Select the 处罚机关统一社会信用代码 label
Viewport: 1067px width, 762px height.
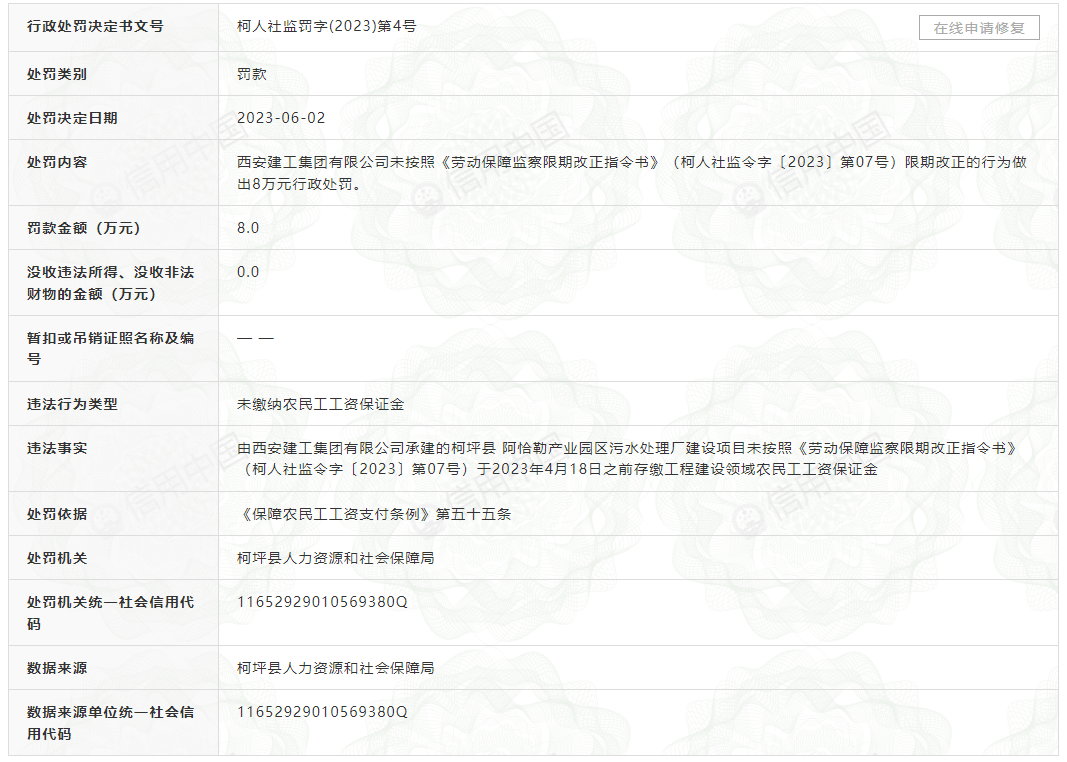pos(110,613)
